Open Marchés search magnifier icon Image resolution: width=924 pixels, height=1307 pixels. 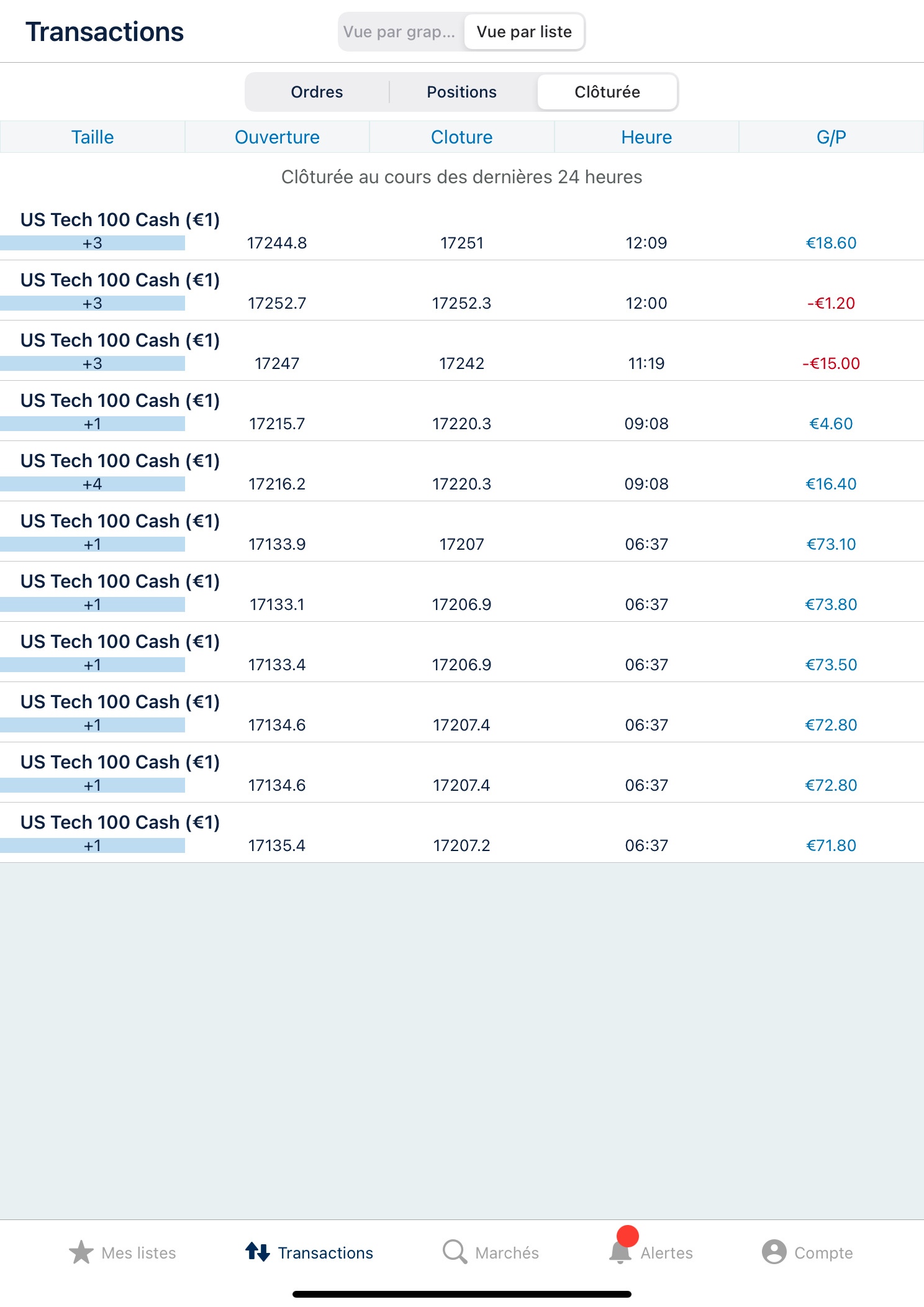pos(455,1252)
